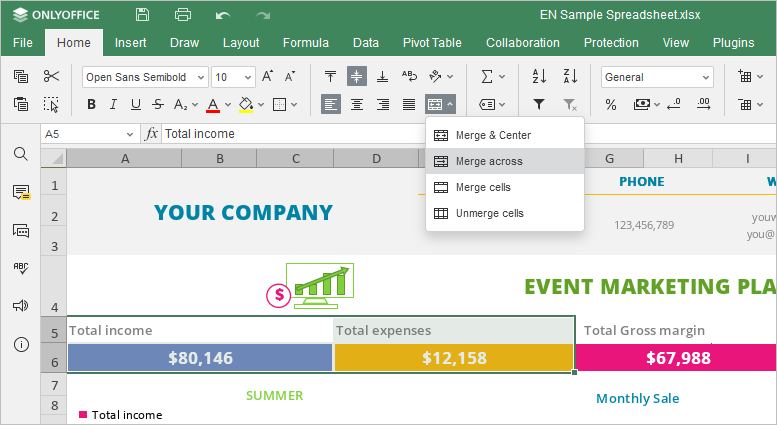This screenshot has height=425, width=777.
Task: Toggle Italic formatting
Action: coord(114,104)
